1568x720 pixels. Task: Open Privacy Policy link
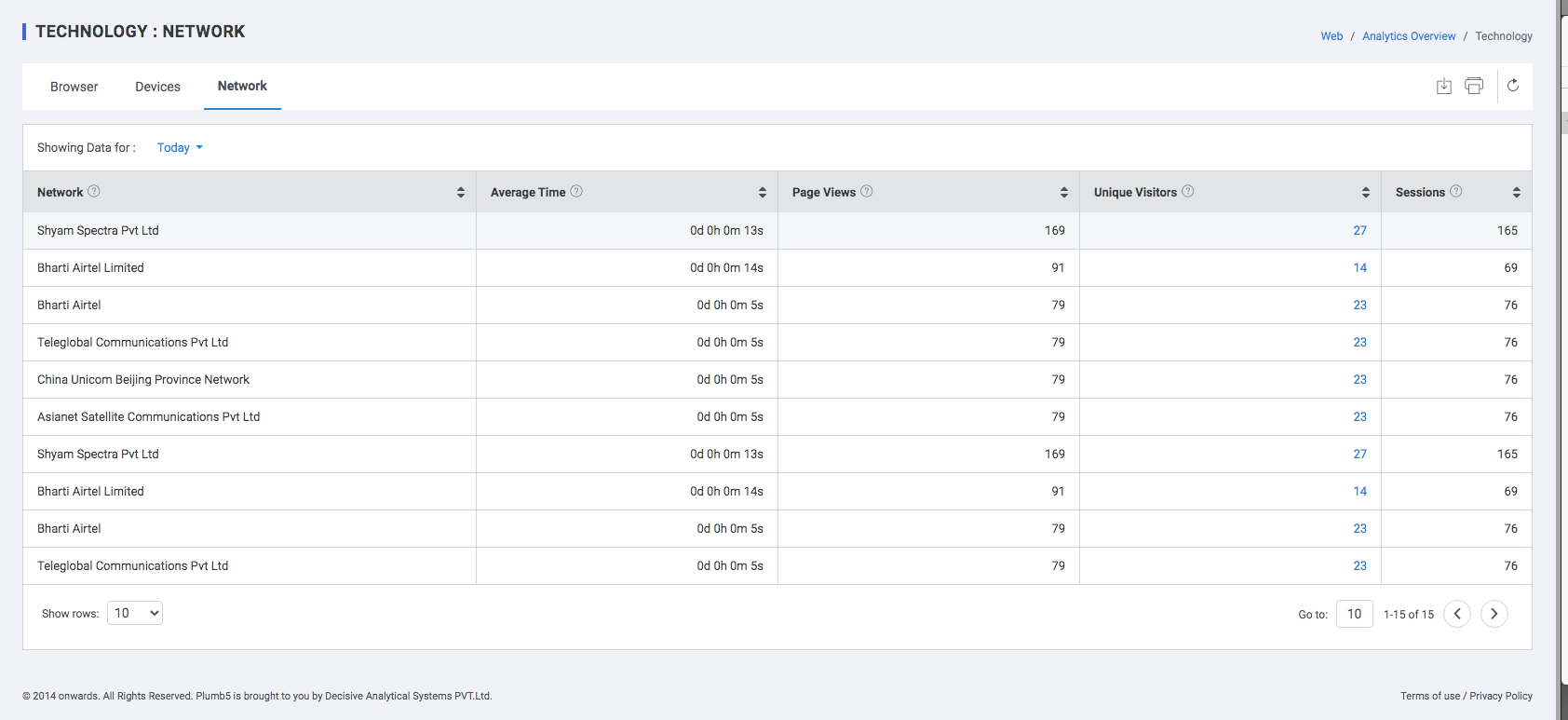tap(1501, 696)
